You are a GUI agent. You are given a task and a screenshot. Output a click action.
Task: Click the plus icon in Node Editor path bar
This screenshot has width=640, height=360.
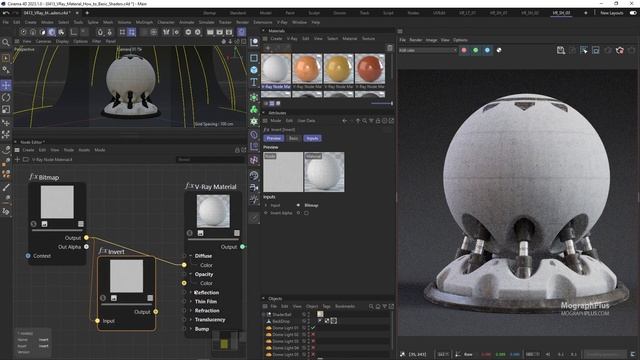[x=18, y=160]
